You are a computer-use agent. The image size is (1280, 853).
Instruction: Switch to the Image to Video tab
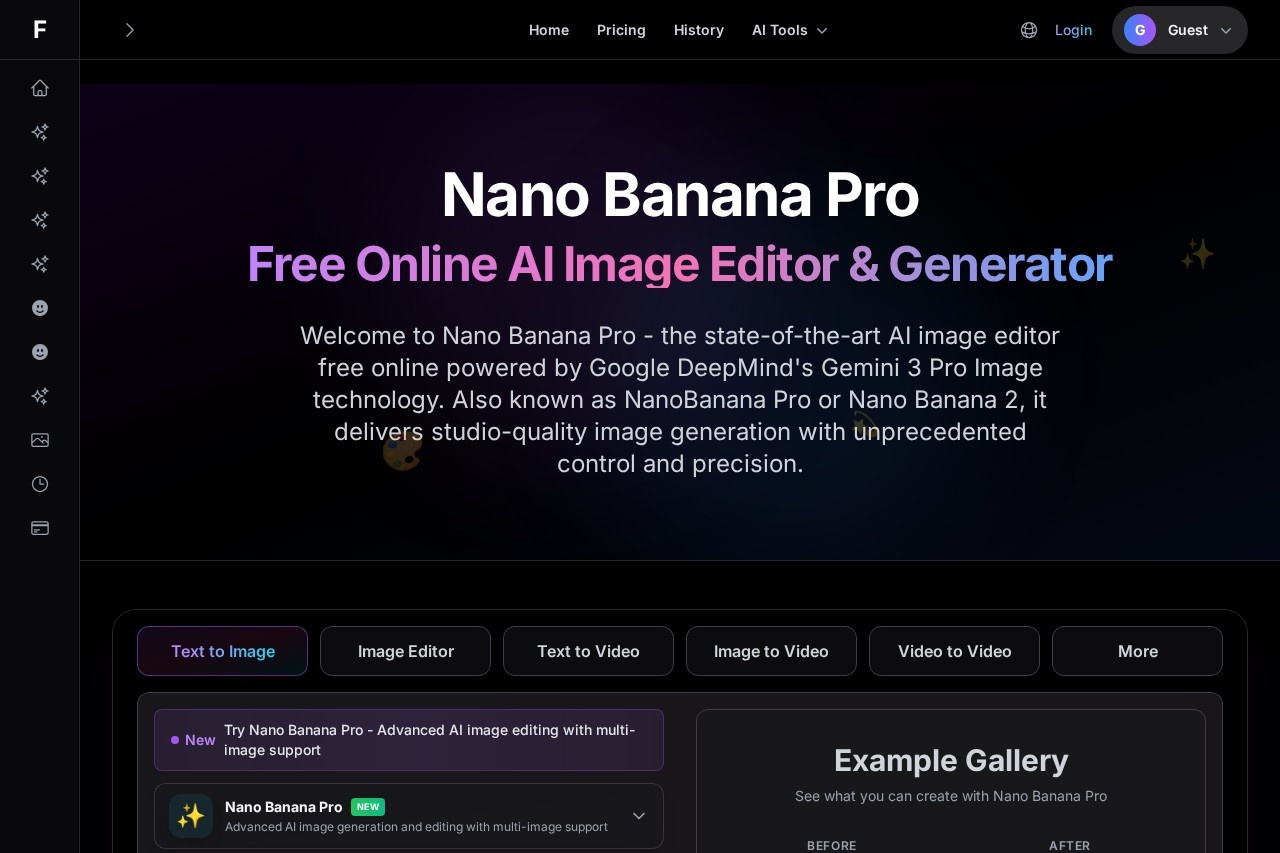coord(771,651)
